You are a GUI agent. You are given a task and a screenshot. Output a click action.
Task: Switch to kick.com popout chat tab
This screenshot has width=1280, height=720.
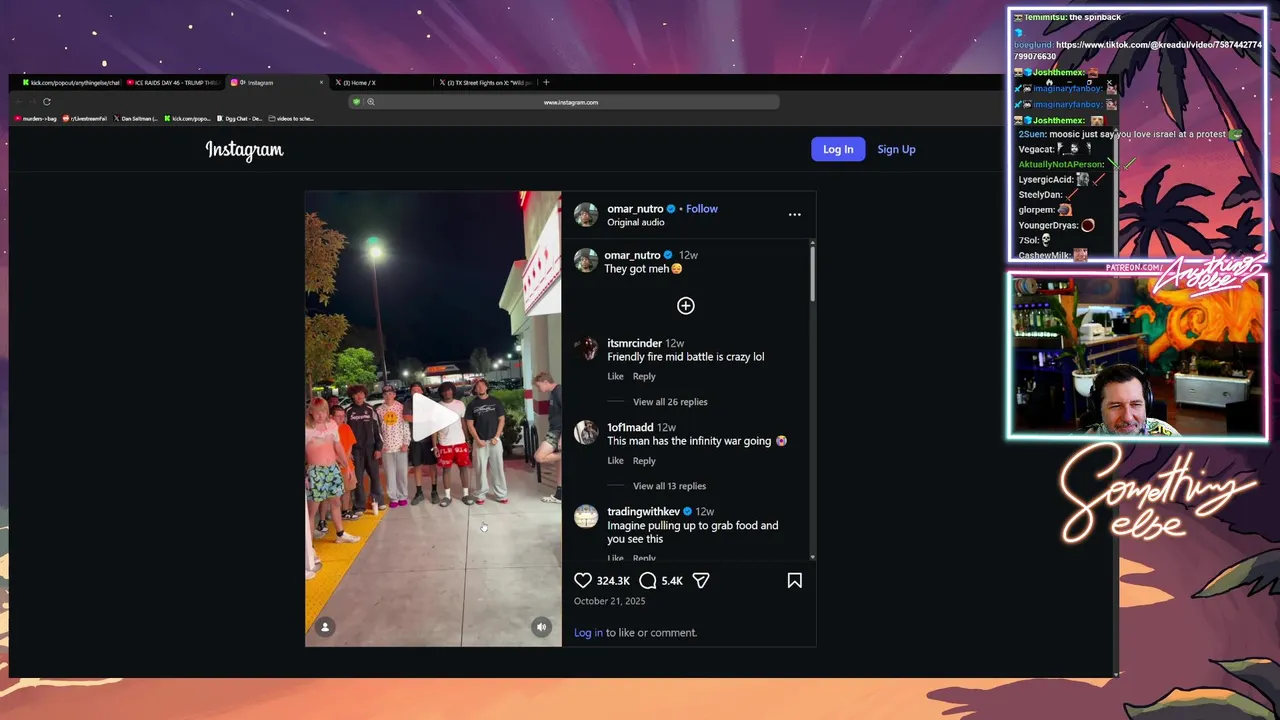coord(70,83)
